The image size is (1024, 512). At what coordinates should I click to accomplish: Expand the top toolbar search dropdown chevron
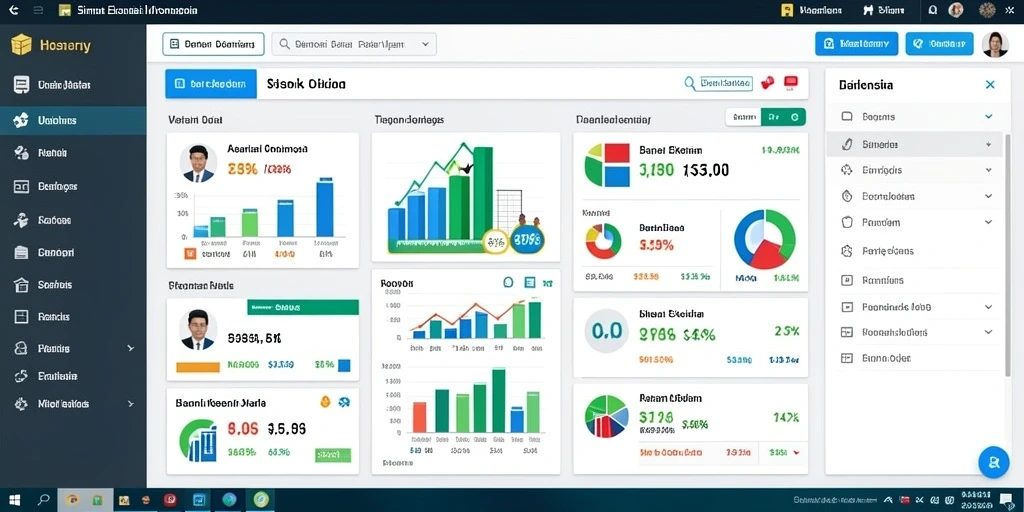point(425,44)
